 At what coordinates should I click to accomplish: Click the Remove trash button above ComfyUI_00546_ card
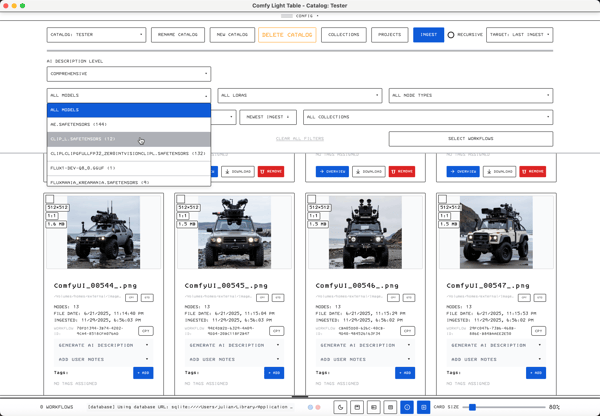[402, 171]
